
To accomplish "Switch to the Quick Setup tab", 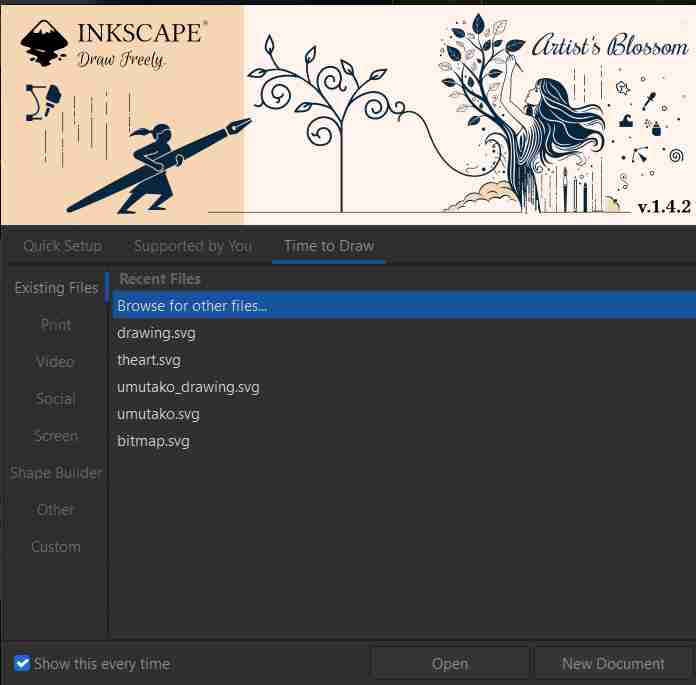I will [x=63, y=246].
